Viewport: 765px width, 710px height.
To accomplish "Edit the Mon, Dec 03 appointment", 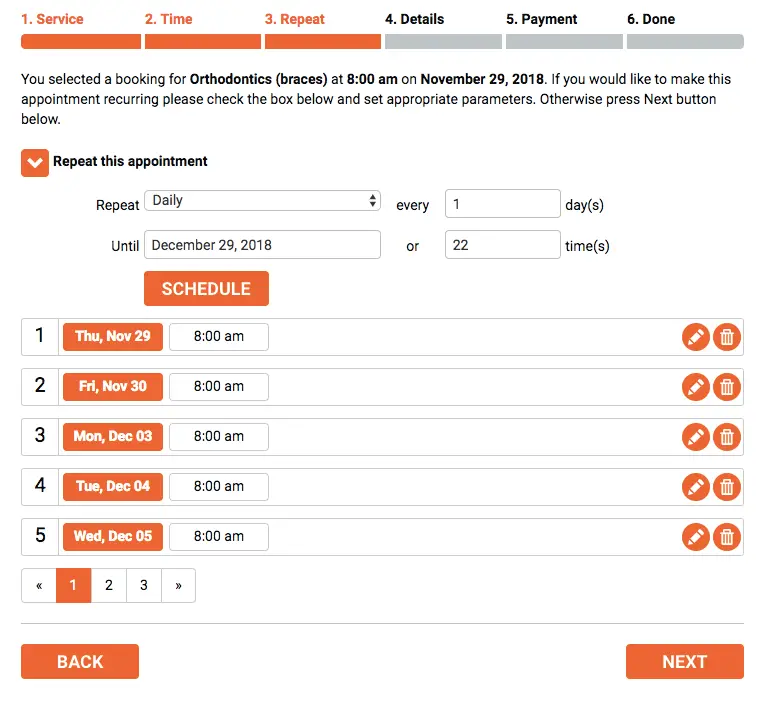I will 695,437.
